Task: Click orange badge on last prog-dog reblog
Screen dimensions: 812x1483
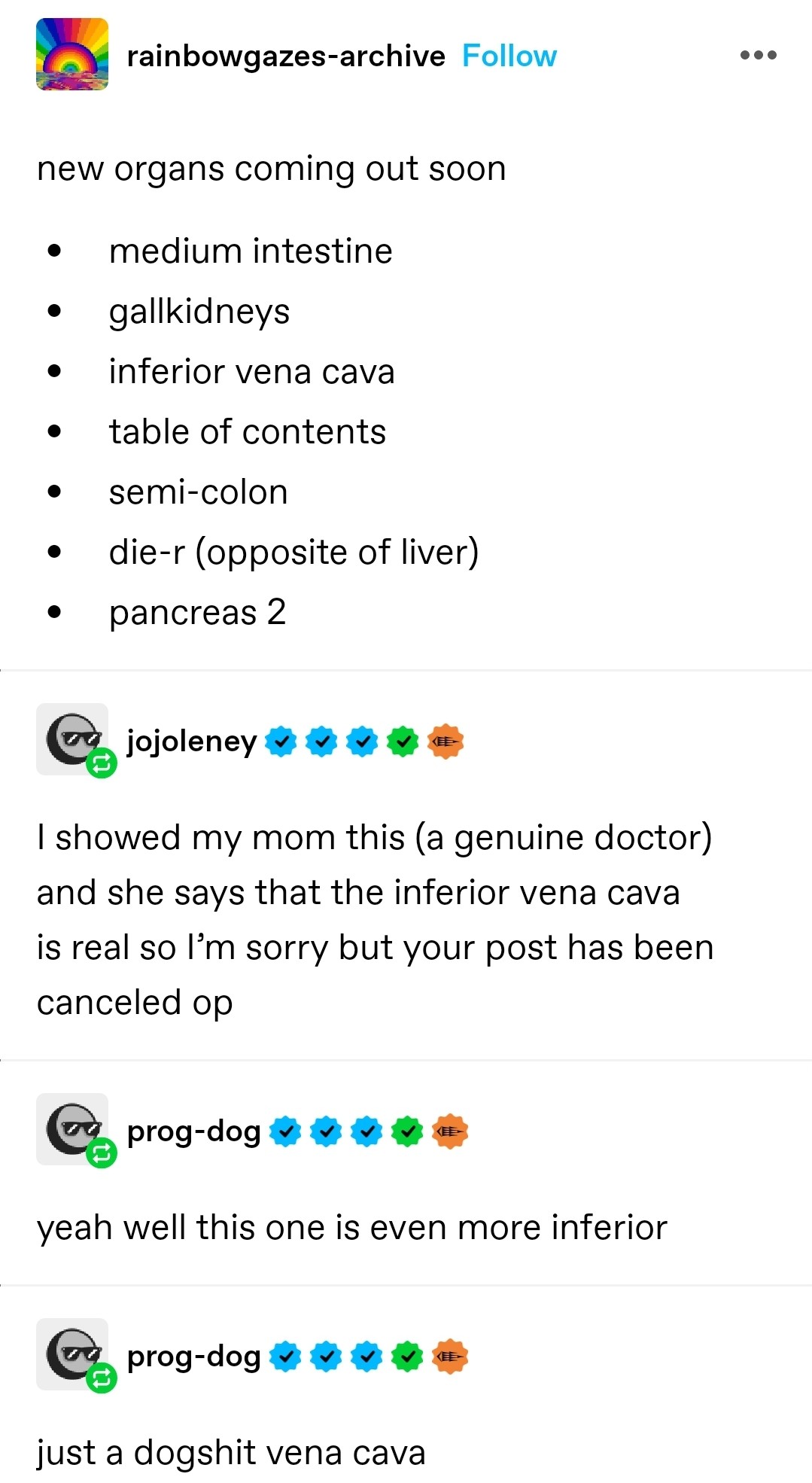Action: coord(450,1356)
